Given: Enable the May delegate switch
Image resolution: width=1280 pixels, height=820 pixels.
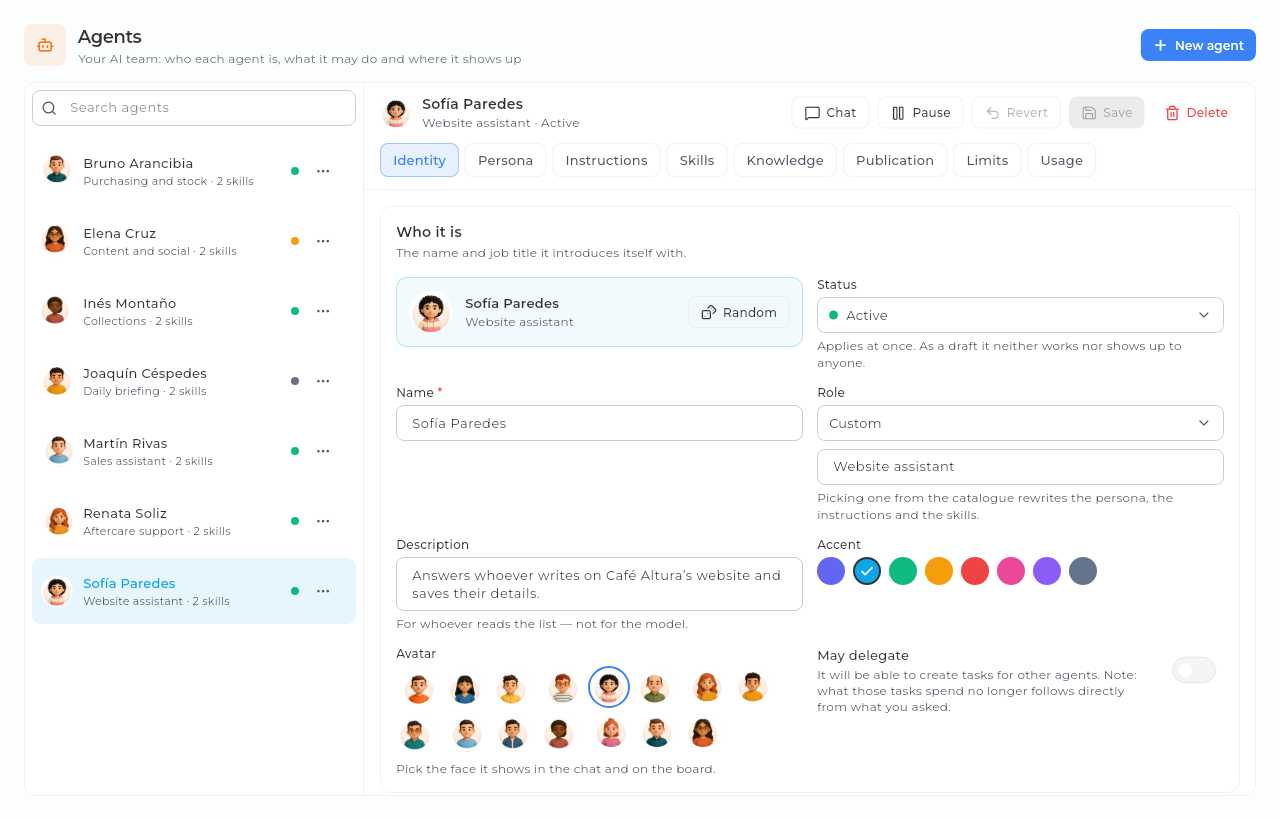Looking at the screenshot, I should click(1194, 670).
